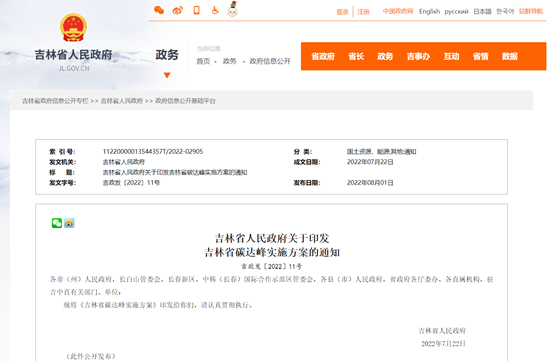The image size is (550, 361).
Task: Enable accessibility mode wheelchair icon
Action: tap(215, 10)
